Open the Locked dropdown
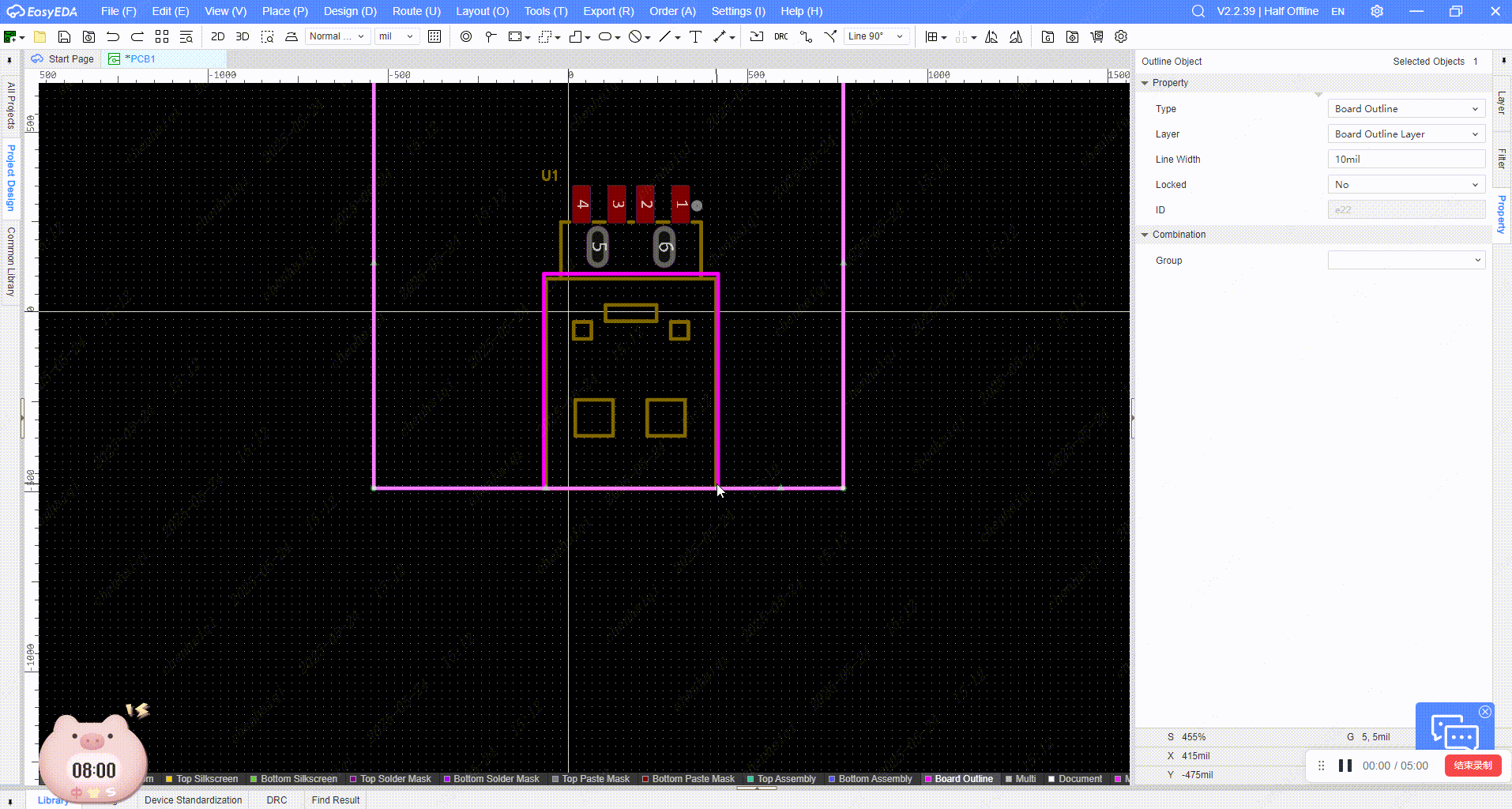 (x=1406, y=185)
